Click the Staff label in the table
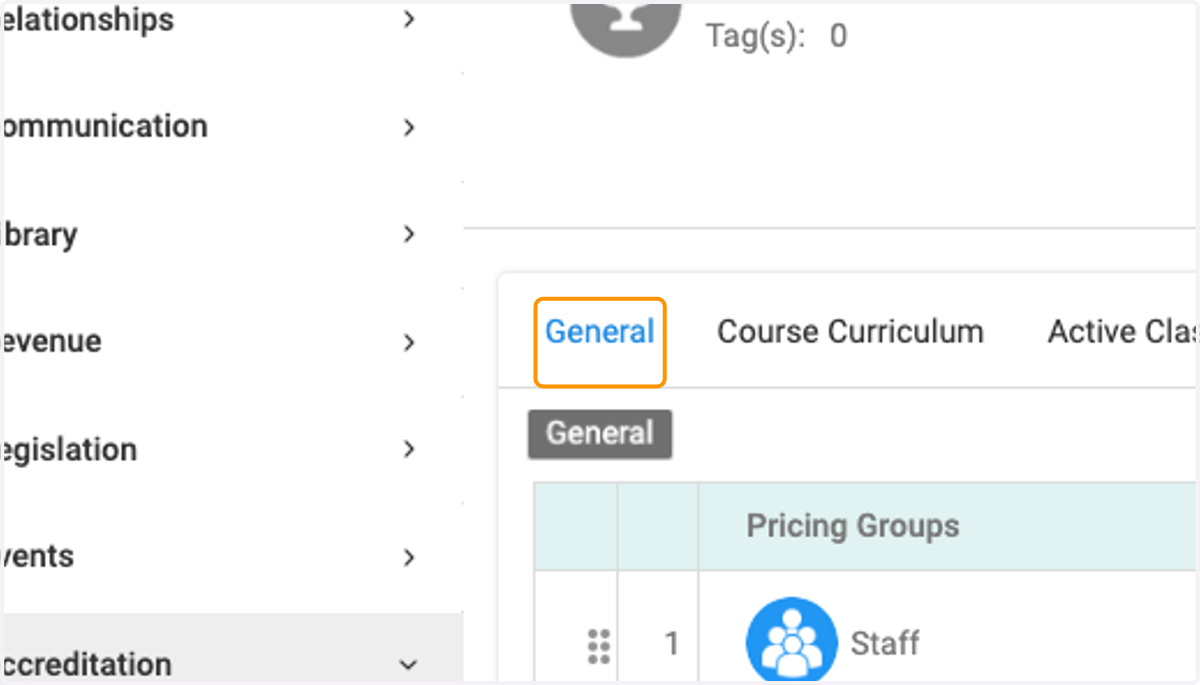 (885, 643)
